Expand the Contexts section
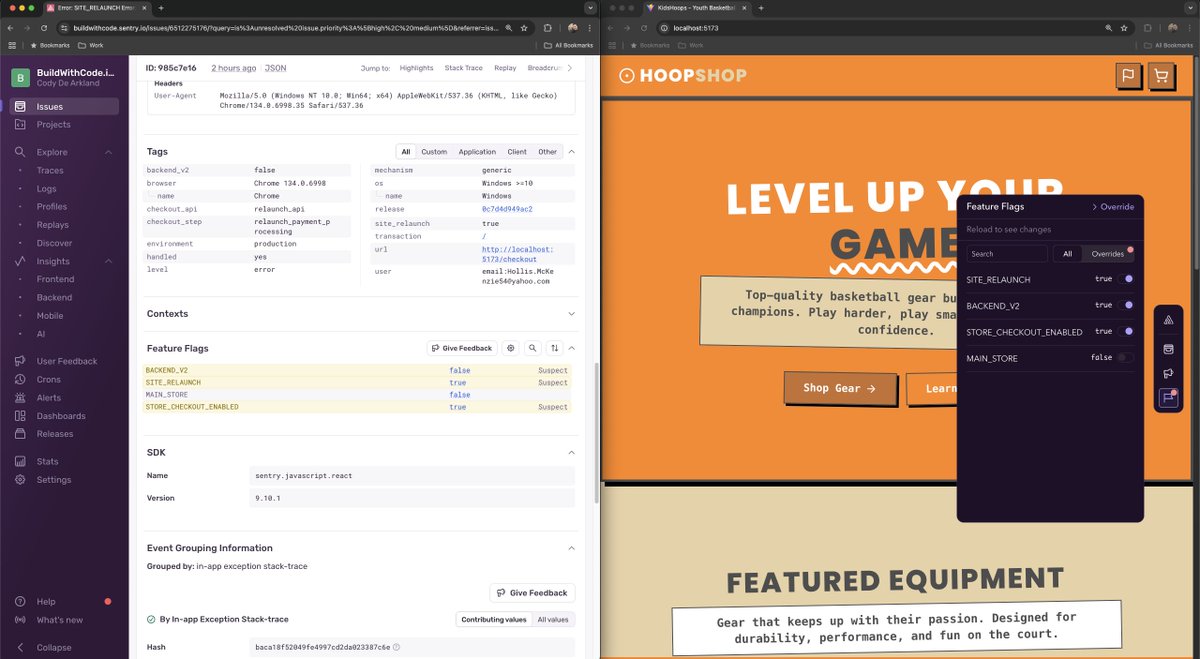 (x=571, y=314)
